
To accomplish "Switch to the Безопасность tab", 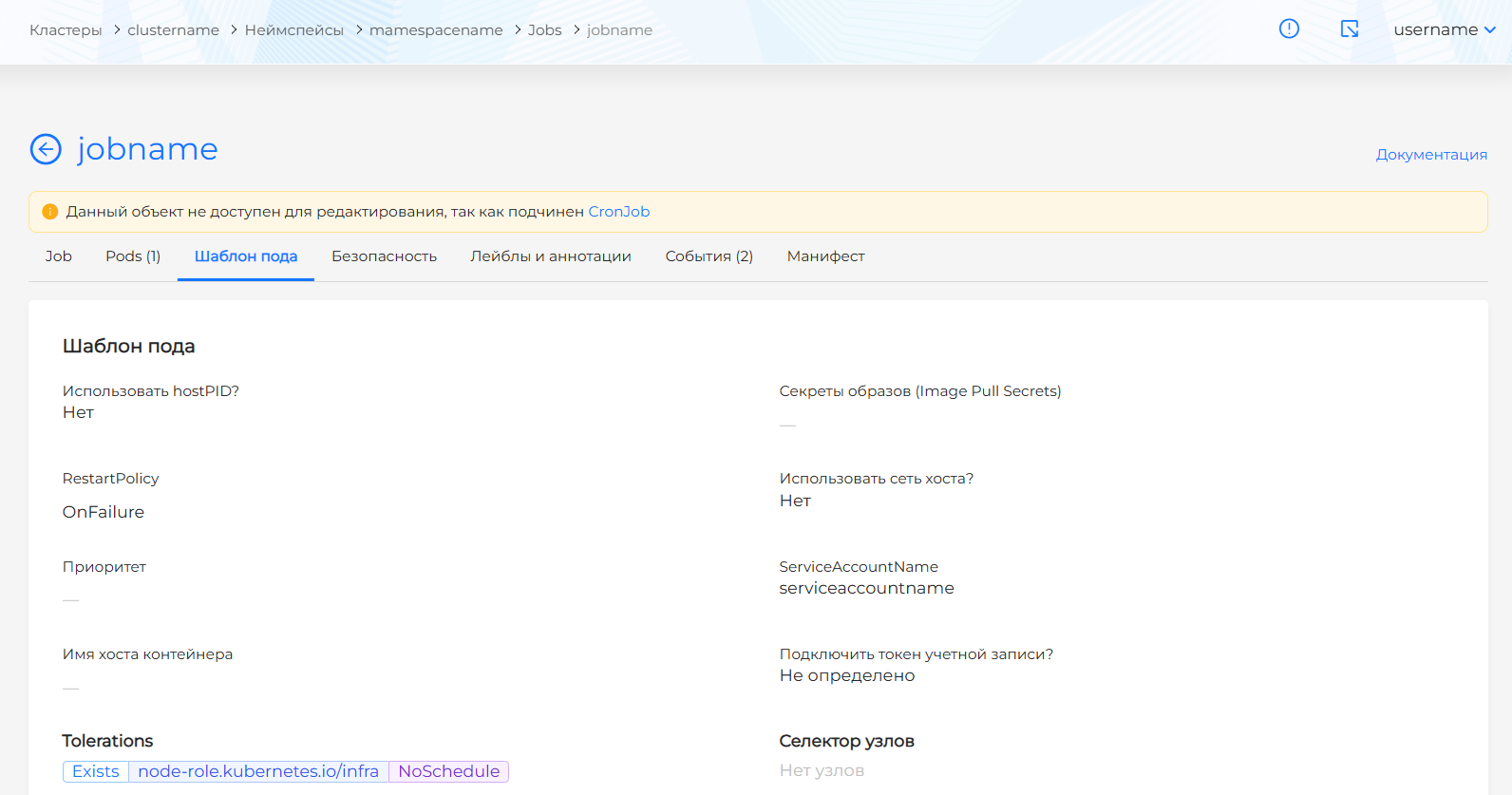I will pyautogui.click(x=384, y=256).
